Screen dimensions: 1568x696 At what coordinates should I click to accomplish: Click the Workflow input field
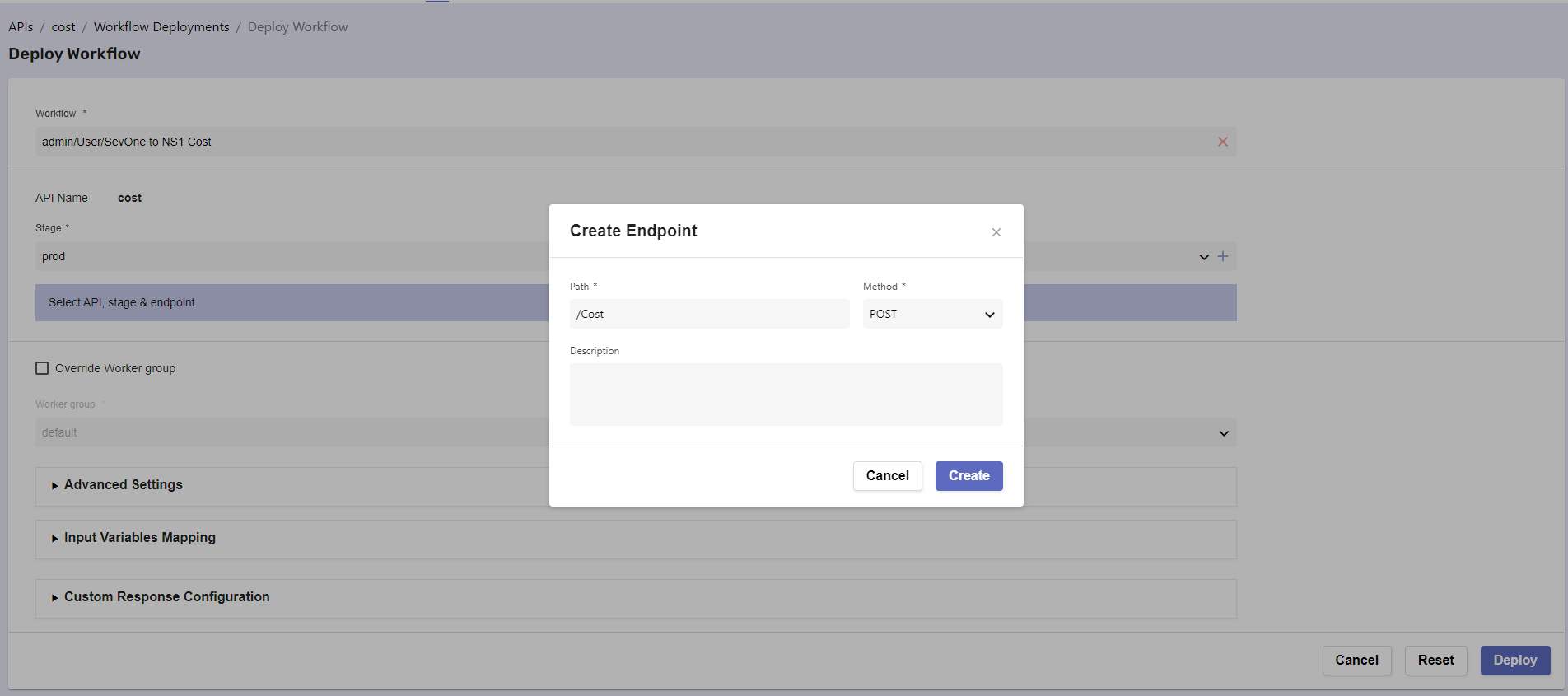click(636, 142)
